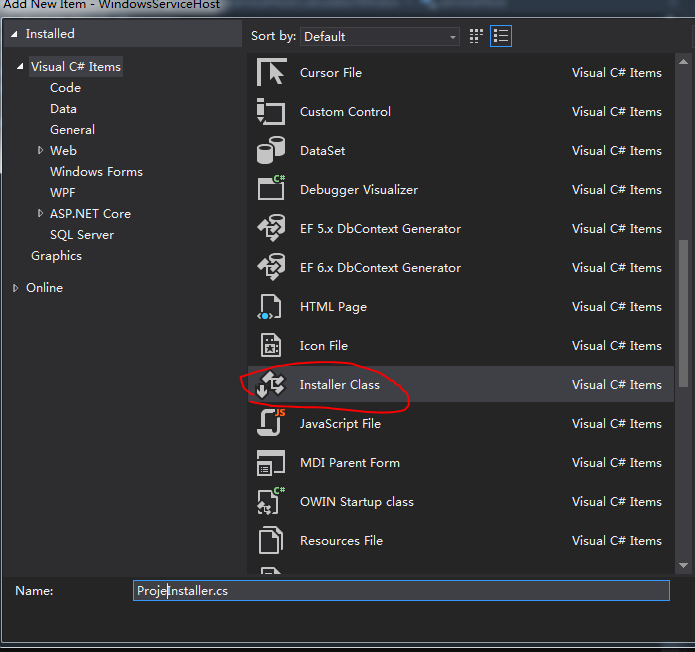Select the General category

pos(73,129)
